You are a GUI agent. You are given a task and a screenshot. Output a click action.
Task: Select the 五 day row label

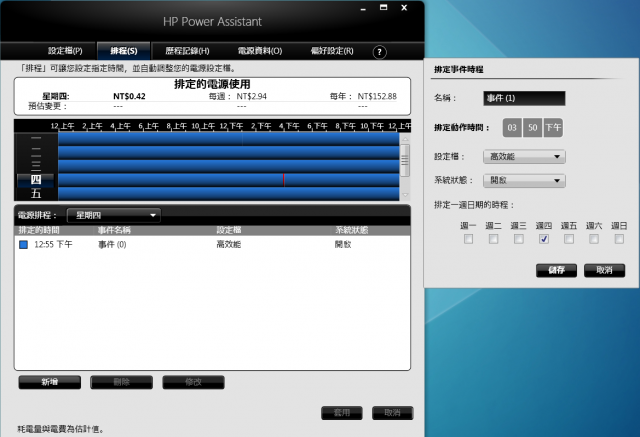tap(36, 193)
